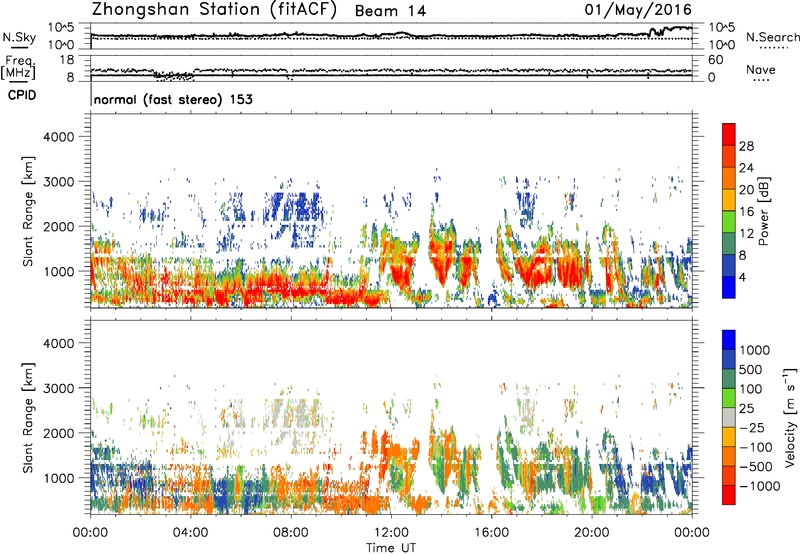Screen dimensions: 800x554
Task: Click the -25 label on the velocity color bar
Action: click(752, 428)
